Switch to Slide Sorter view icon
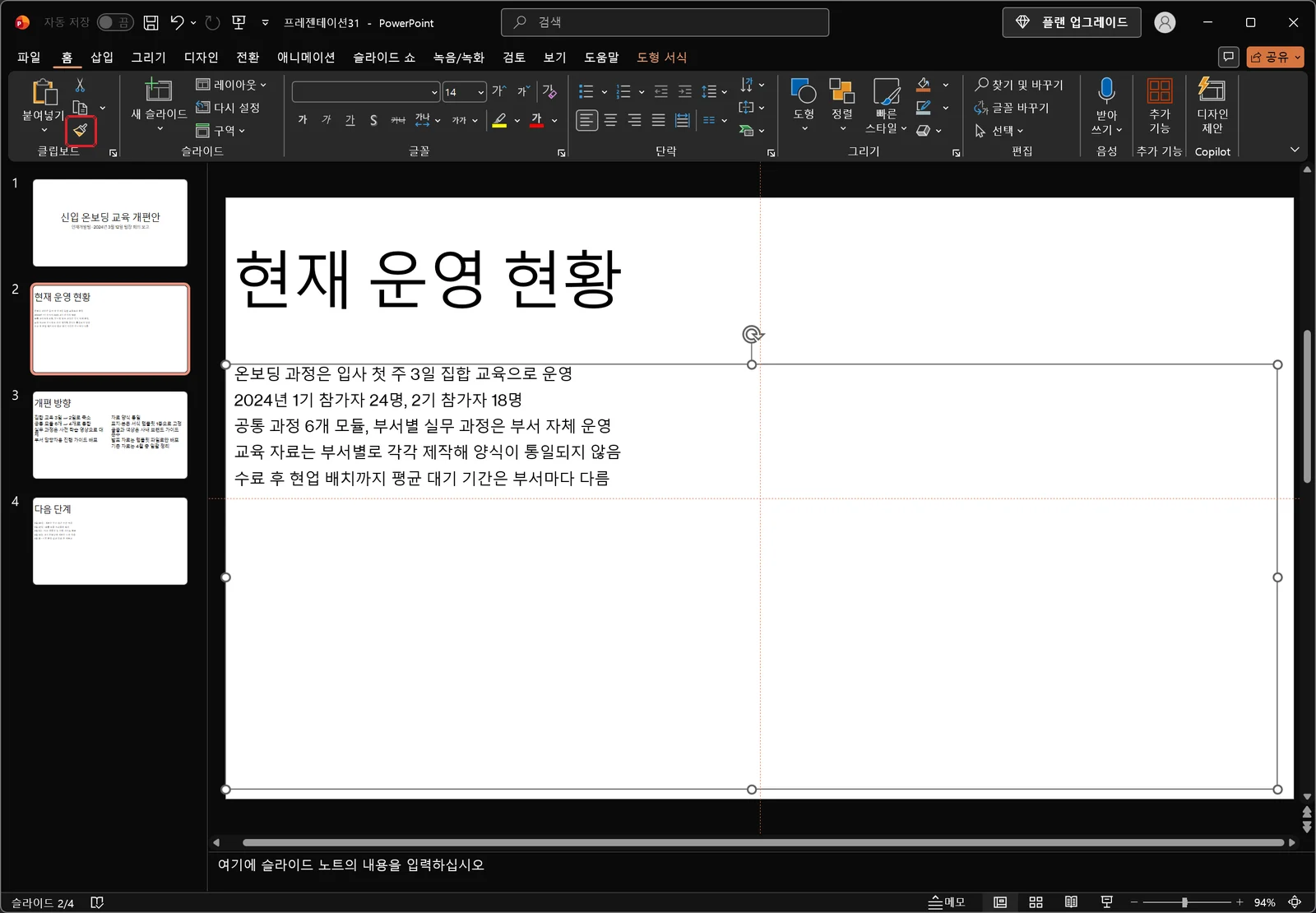Screen dimensions: 1316x913 click(x=1036, y=902)
